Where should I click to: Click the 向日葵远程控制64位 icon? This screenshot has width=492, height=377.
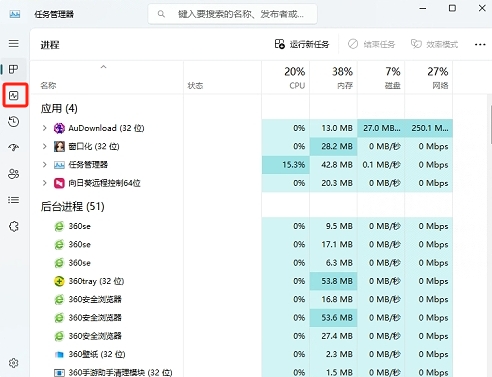pos(59,183)
